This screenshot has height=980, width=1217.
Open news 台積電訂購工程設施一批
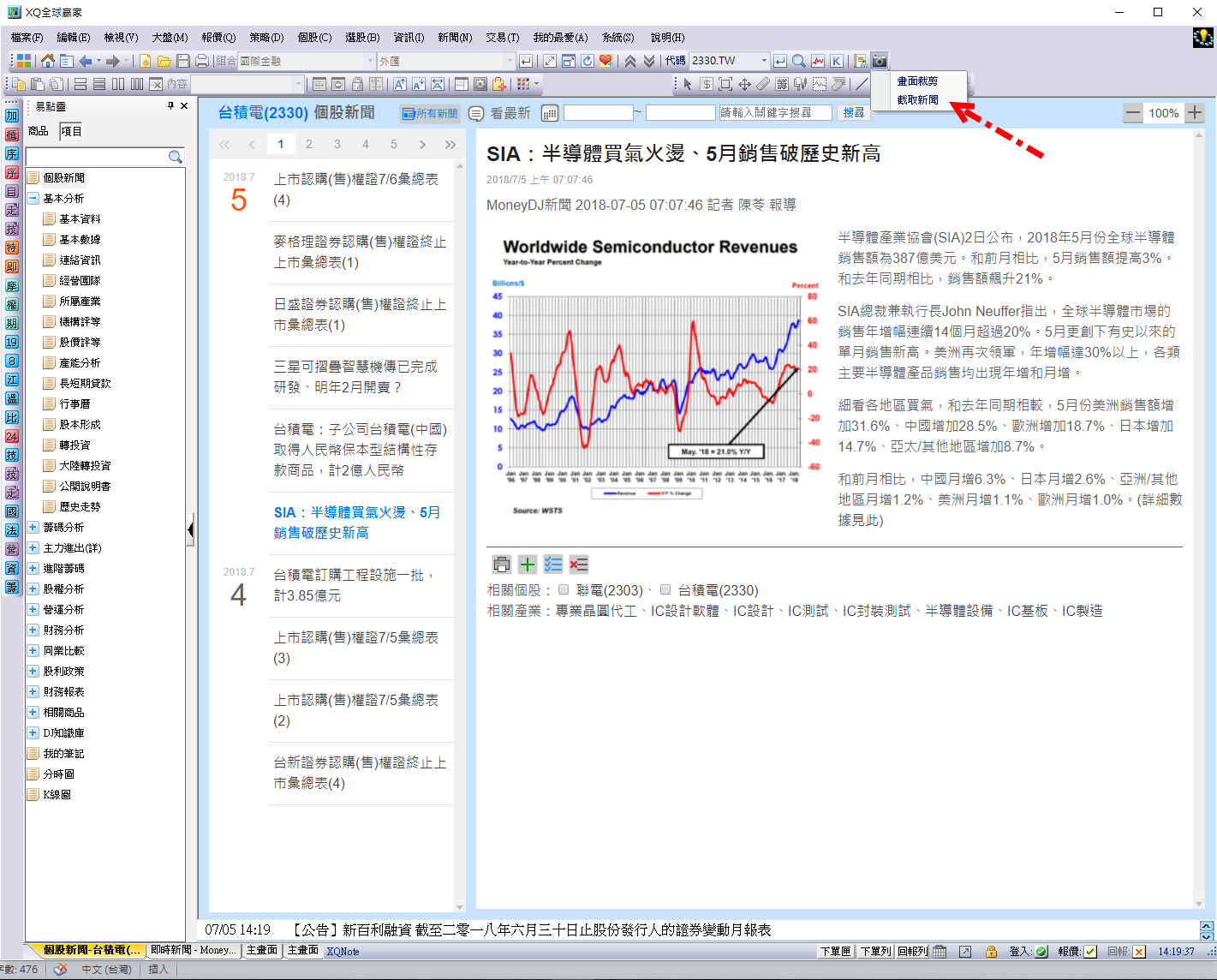[355, 585]
